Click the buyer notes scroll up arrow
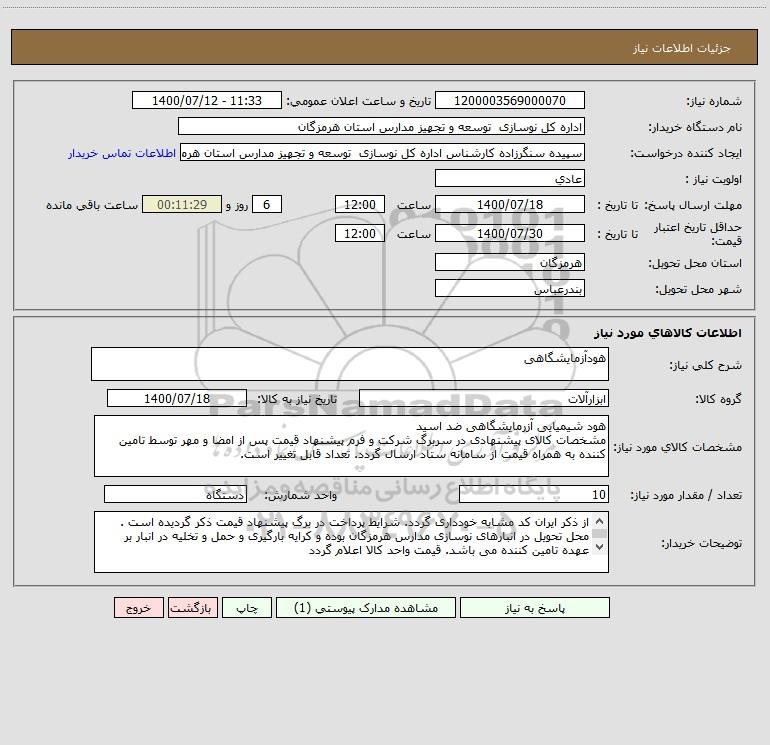770x745 pixels. click(599, 521)
